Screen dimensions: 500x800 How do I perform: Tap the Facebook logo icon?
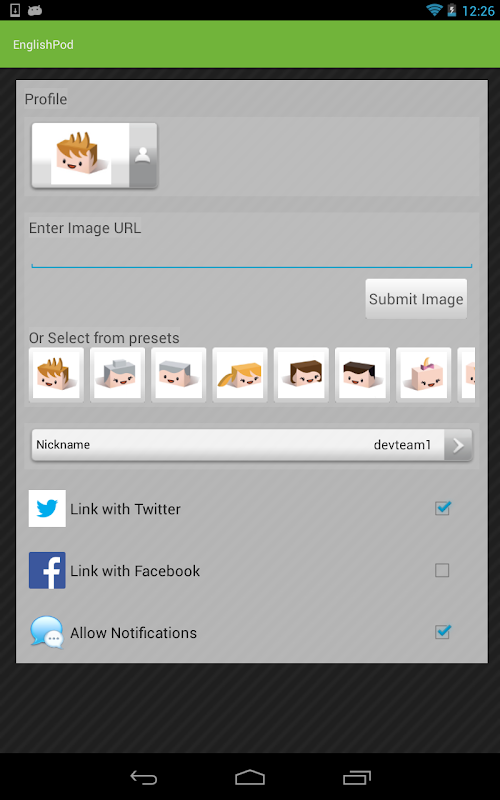click(47, 570)
